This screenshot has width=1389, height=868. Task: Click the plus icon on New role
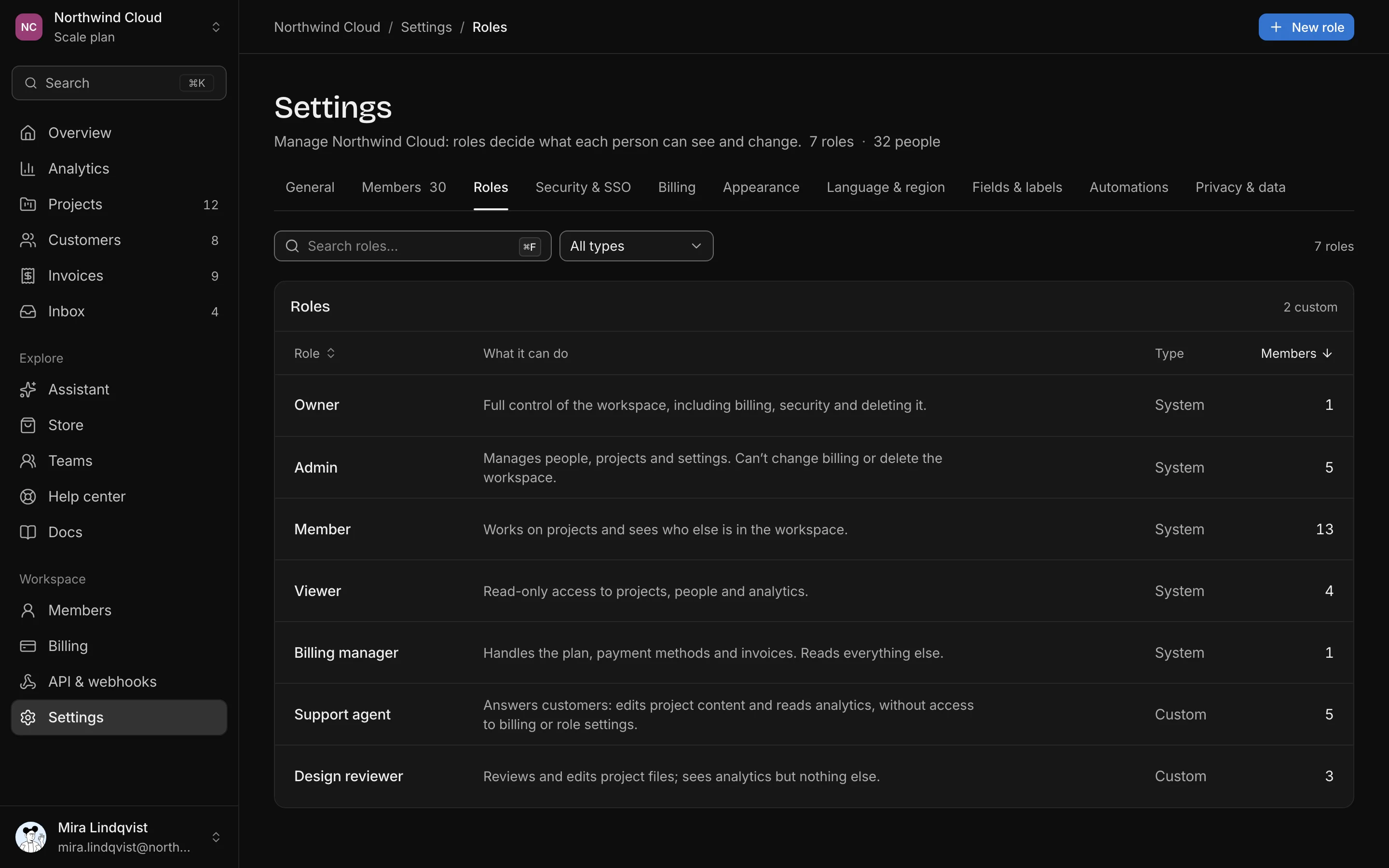pyautogui.click(x=1275, y=27)
